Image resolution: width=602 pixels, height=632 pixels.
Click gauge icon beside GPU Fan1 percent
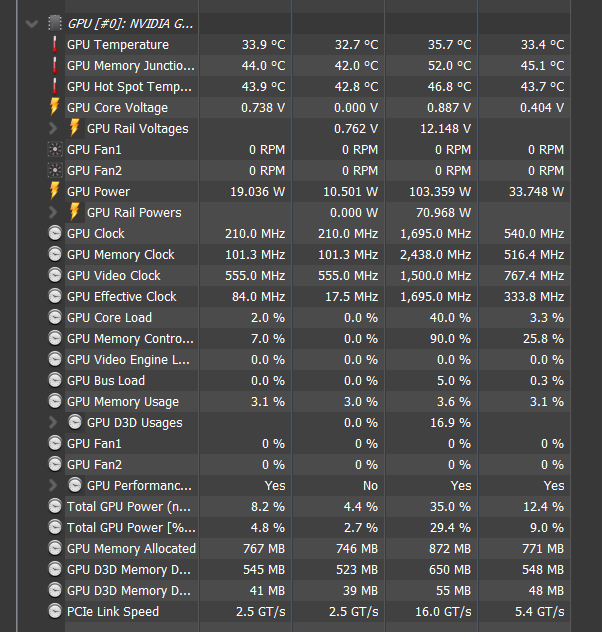(55, 443)
